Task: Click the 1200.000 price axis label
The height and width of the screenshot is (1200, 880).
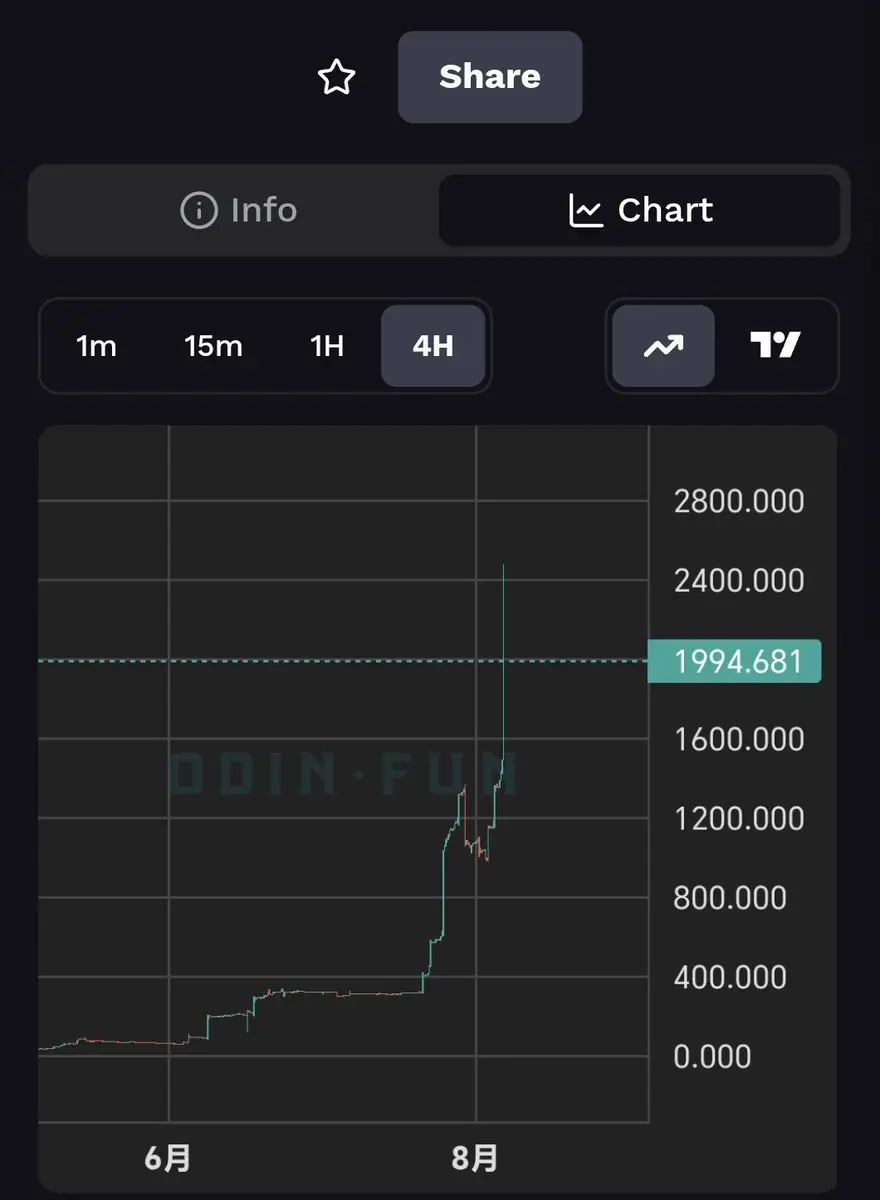Action: pyautogui.click(x=739, y=818)
